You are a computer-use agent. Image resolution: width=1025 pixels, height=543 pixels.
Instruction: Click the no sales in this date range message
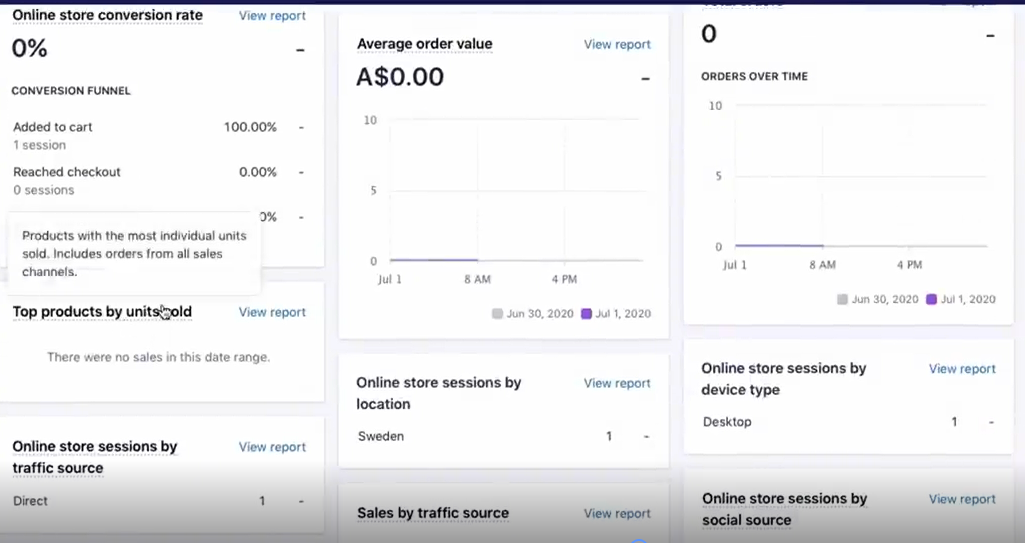pyautogui.click(x=158, y=357)
